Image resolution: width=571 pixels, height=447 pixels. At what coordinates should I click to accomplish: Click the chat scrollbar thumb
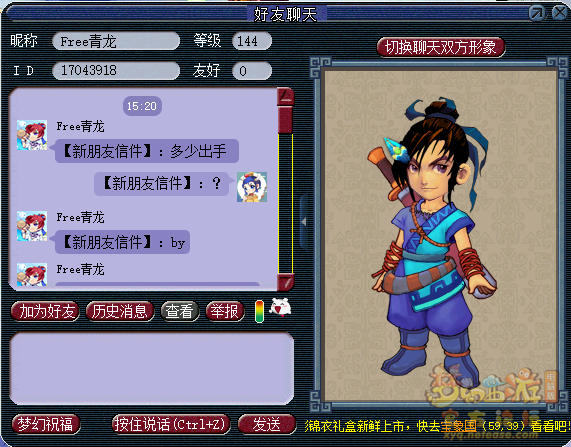point(286,120)
